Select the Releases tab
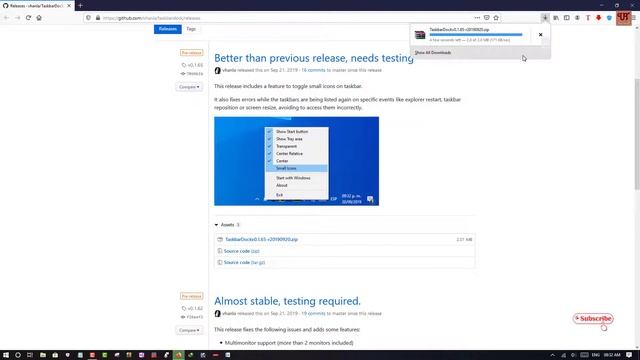 pyautogui.click(x=168, y=29)
